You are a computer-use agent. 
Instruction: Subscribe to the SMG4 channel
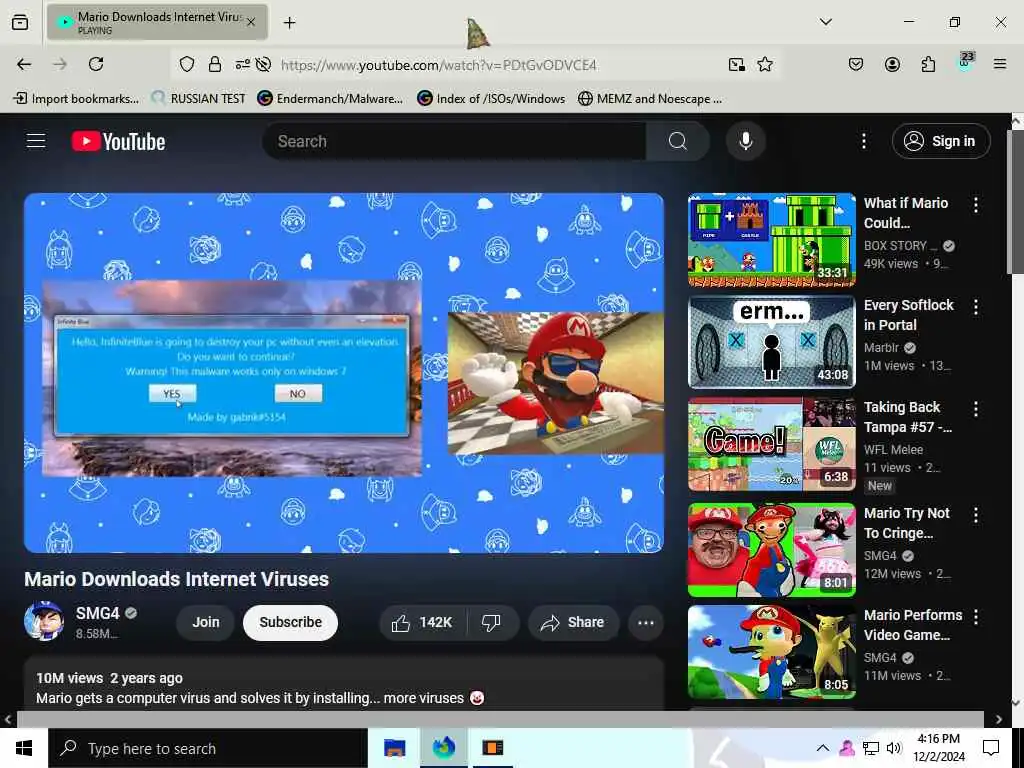[291, 622]
